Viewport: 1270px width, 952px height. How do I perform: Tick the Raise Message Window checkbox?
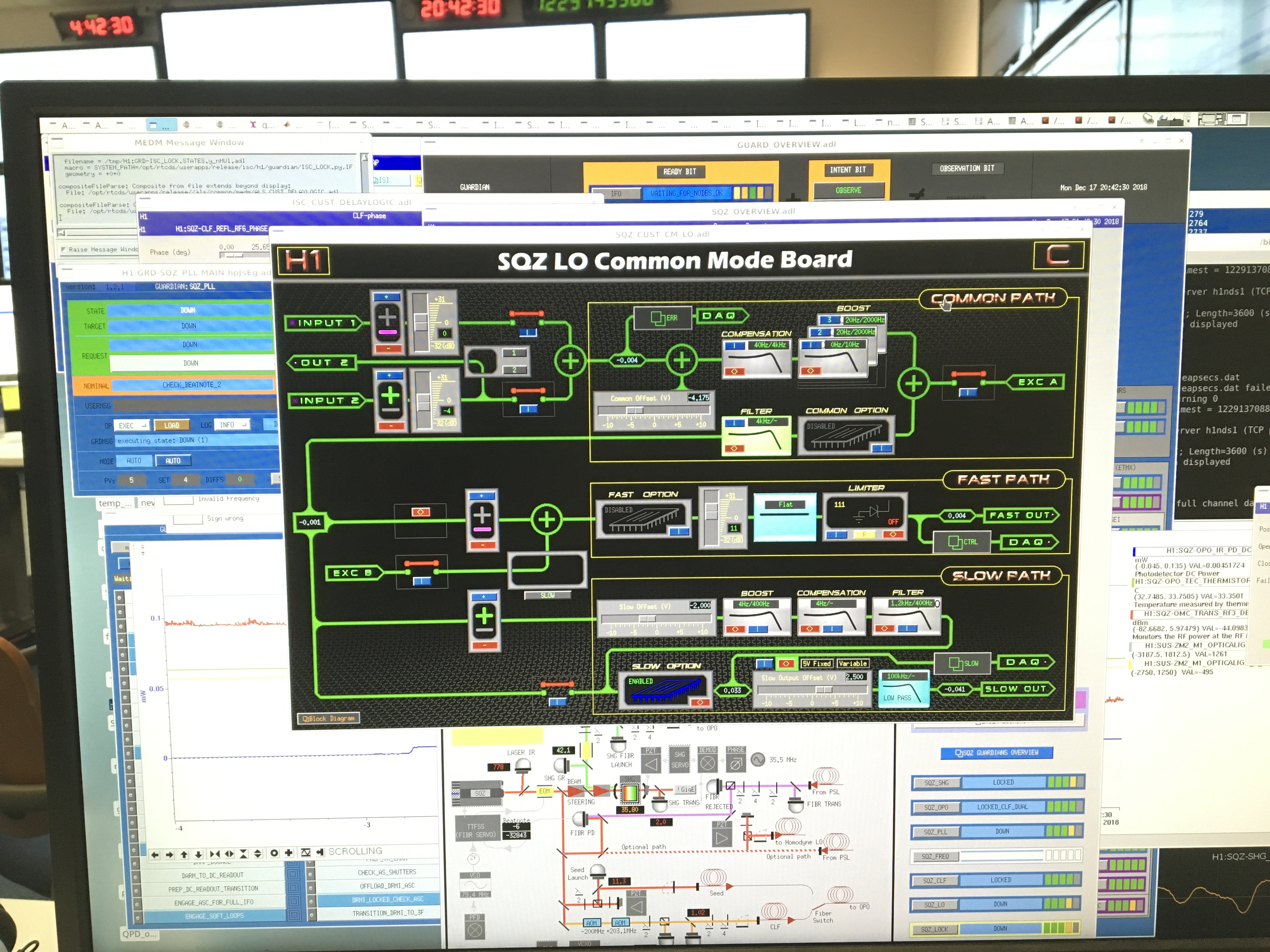(63, 250)
